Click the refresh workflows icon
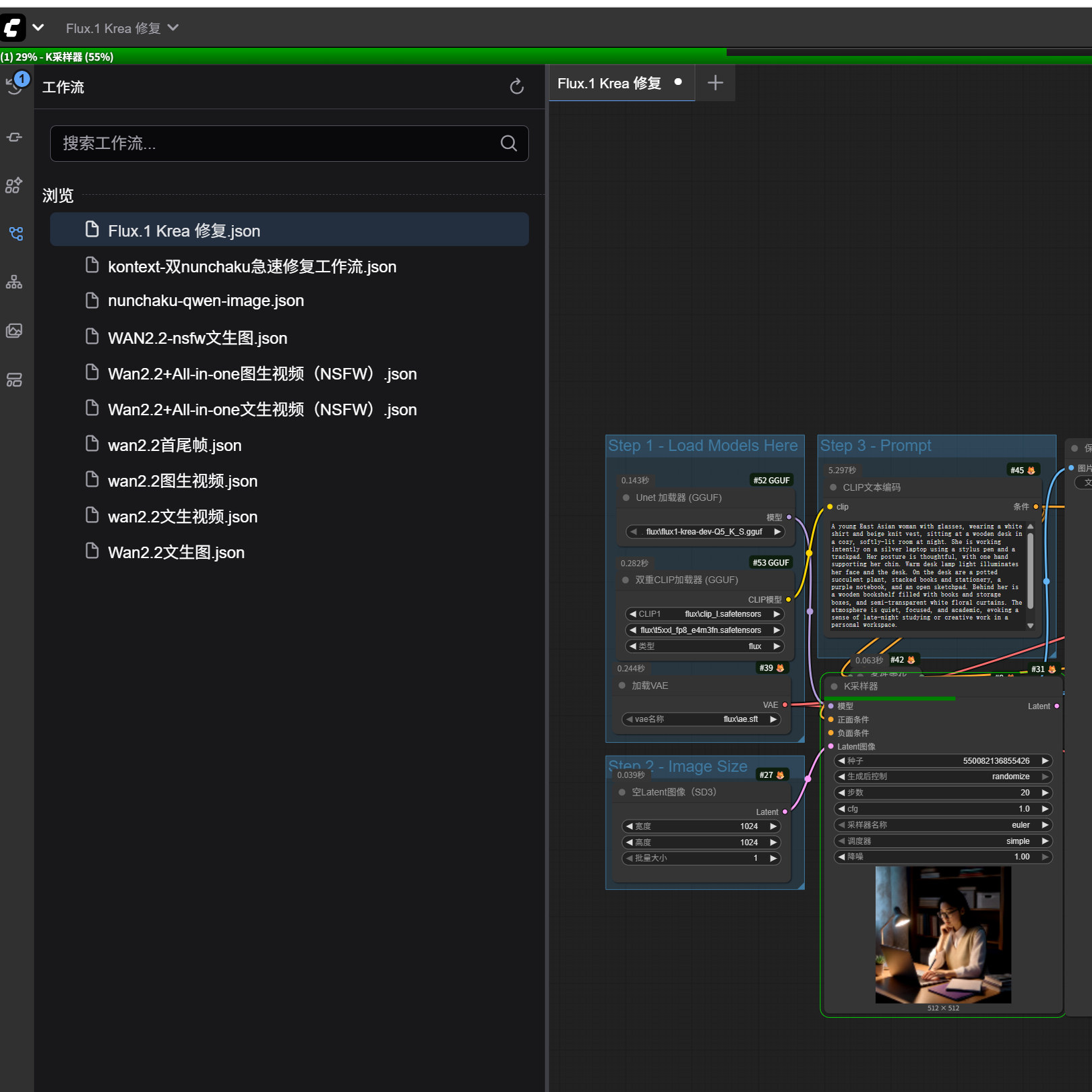 coord(516,86)
